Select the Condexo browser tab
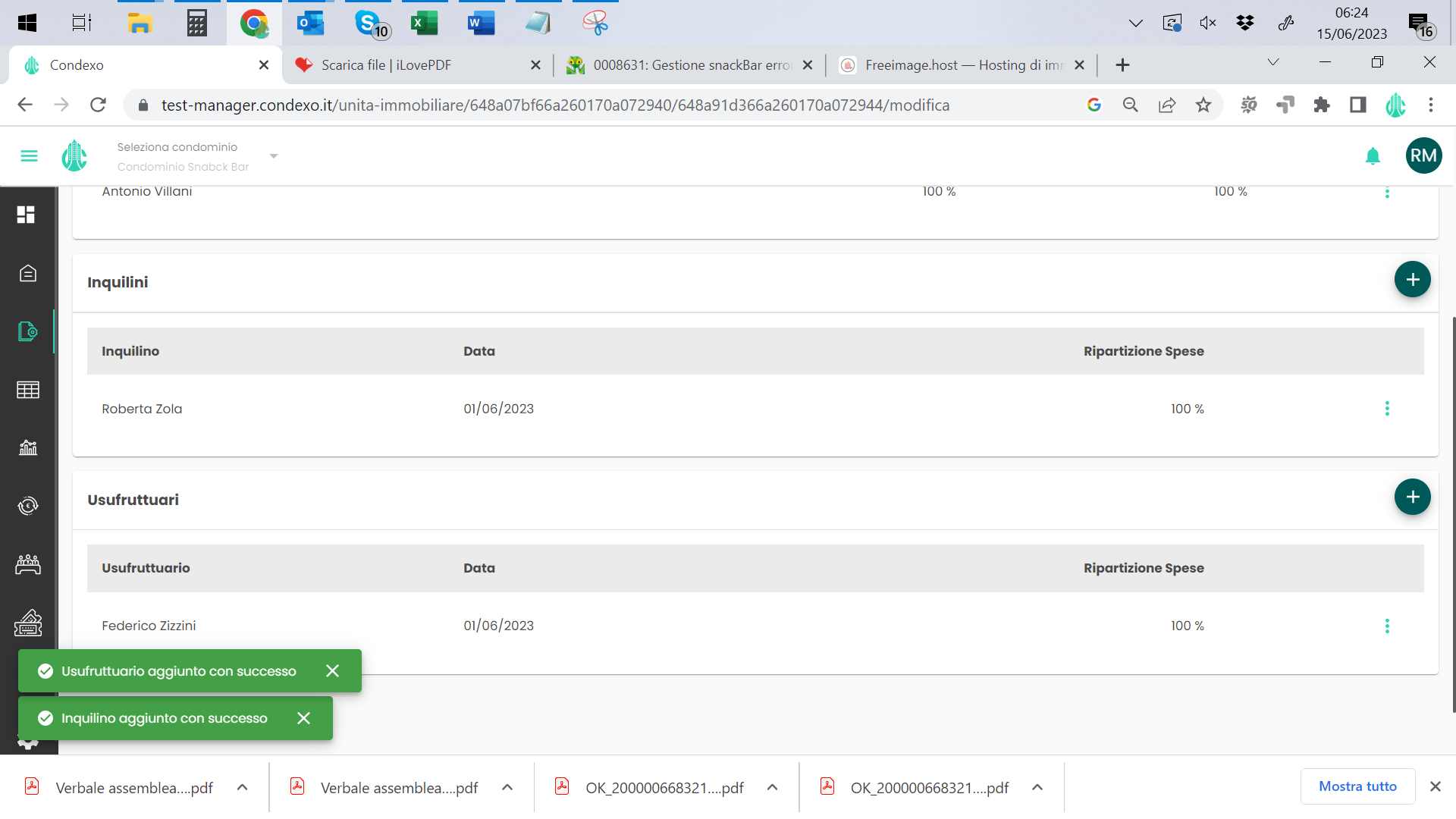Viewport: 1456px width, 819px height. [144, 65]
